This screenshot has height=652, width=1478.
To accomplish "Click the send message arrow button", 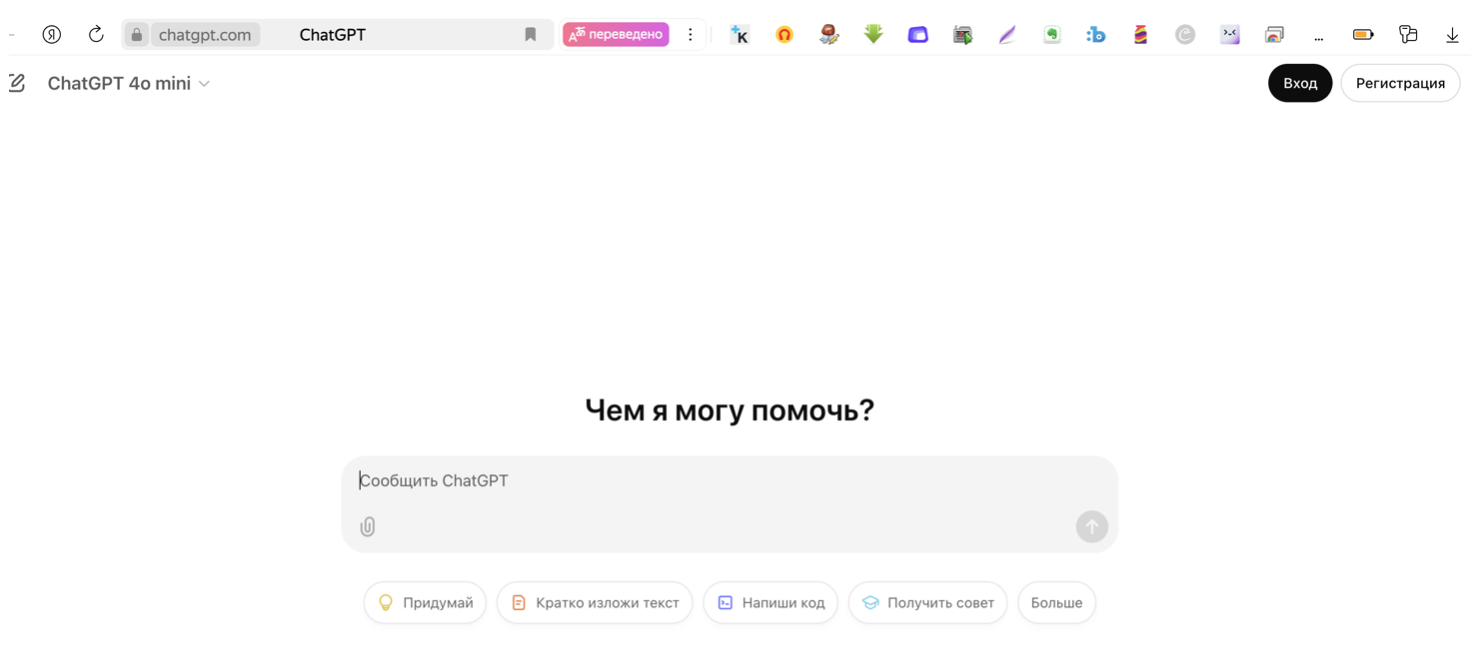I will [x=1092, y=527].
